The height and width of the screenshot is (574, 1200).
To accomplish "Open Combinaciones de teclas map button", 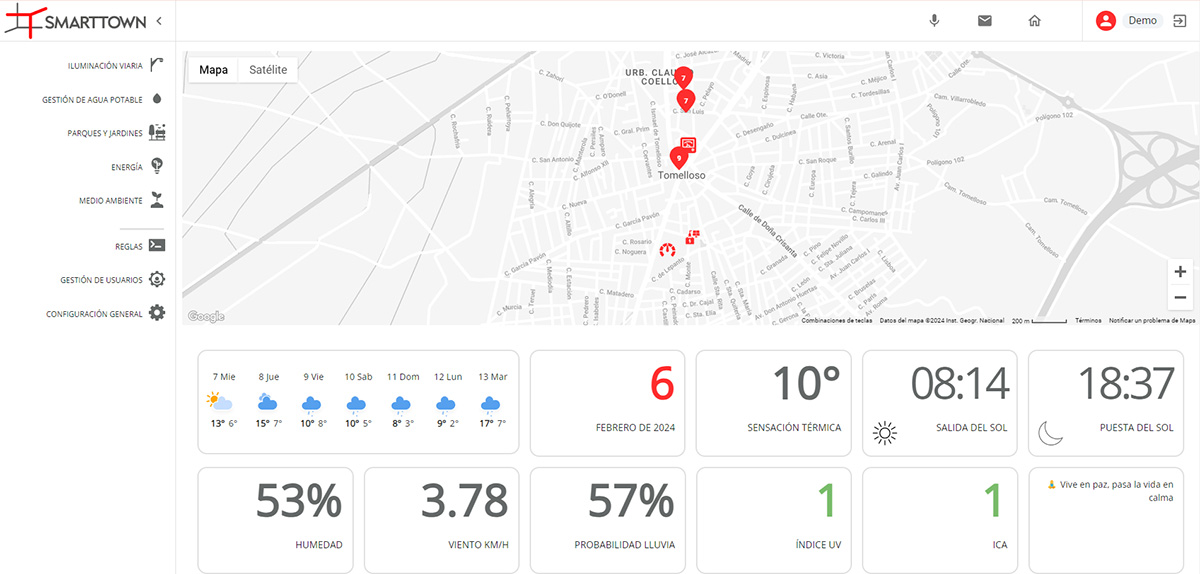I will 837,320.
